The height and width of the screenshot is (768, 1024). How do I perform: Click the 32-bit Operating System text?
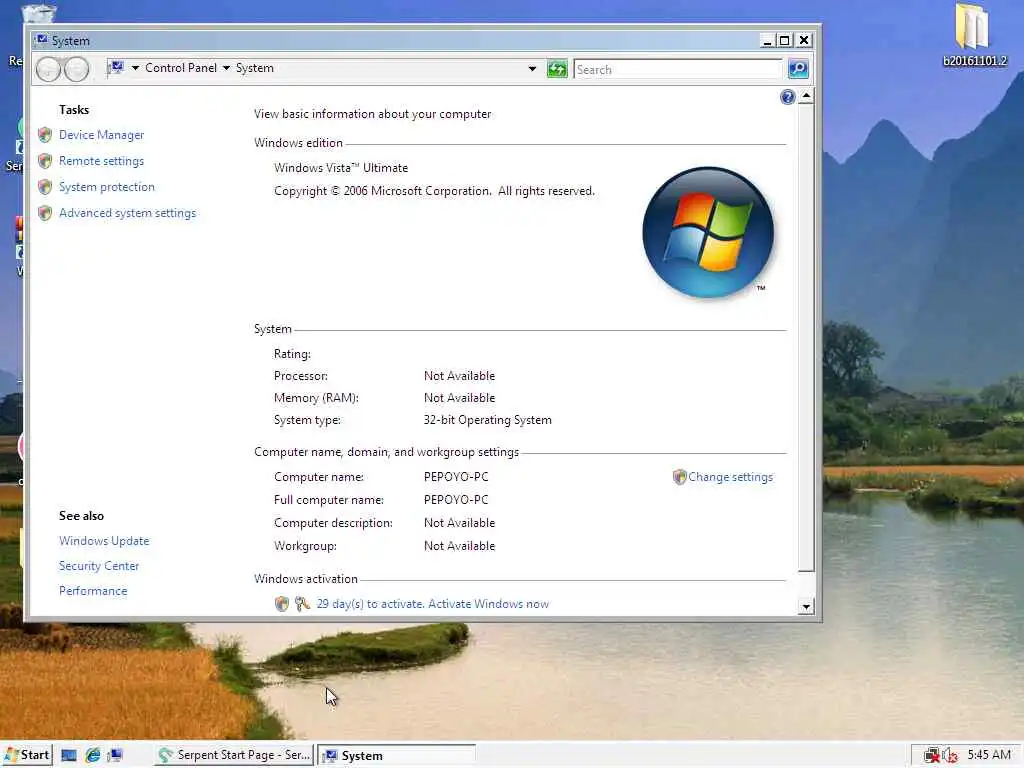[487, 420]
